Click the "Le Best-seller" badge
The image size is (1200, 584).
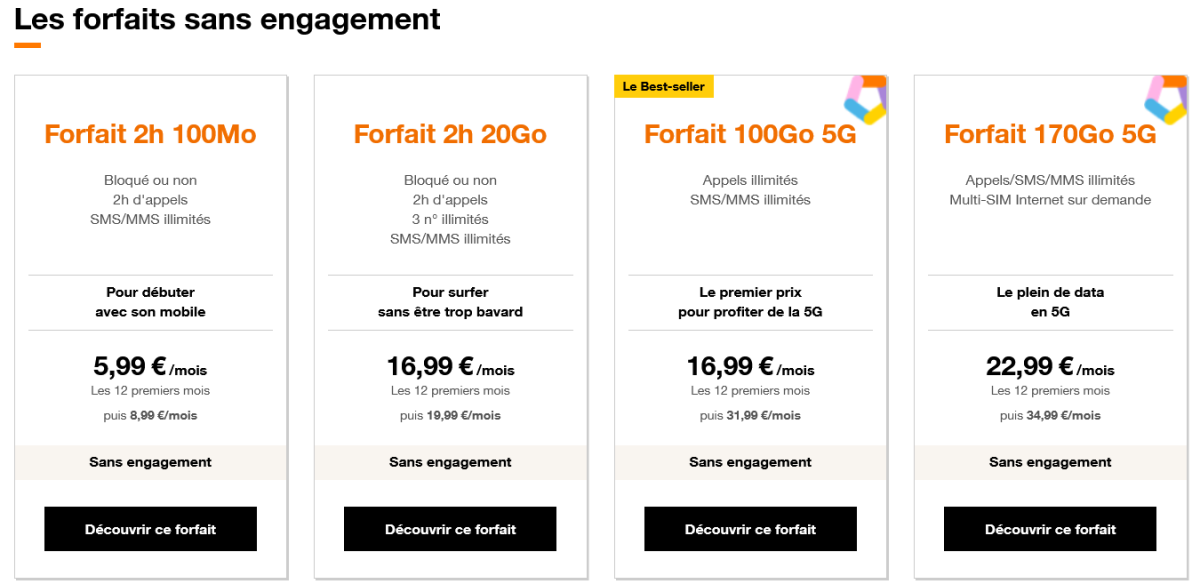click(x=663, y=87)
